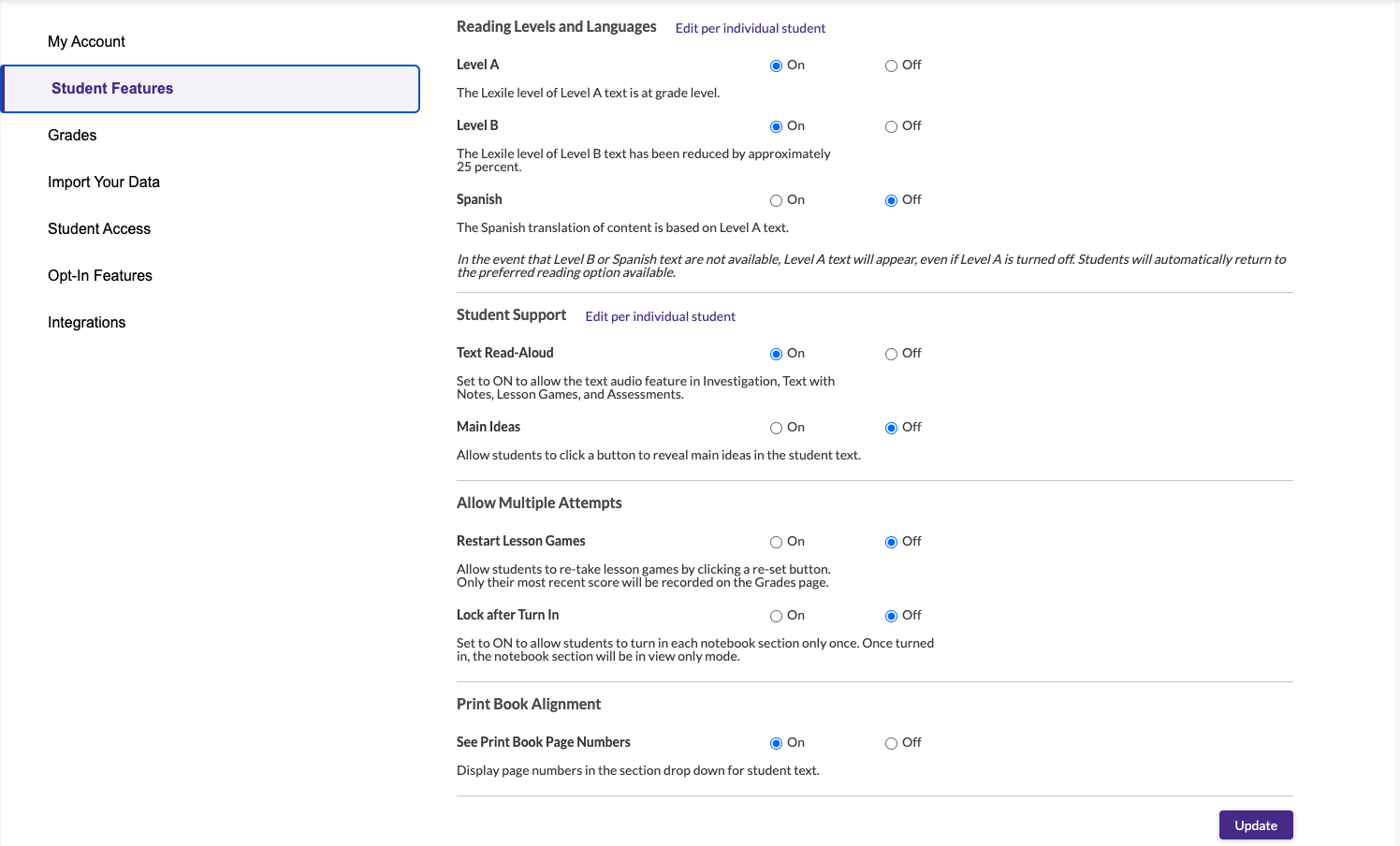Image resolution: width=1400 pixels, height=846 pixels.
Task: Turn off See Print Book Page Numbers
Action: coord(891,743)
